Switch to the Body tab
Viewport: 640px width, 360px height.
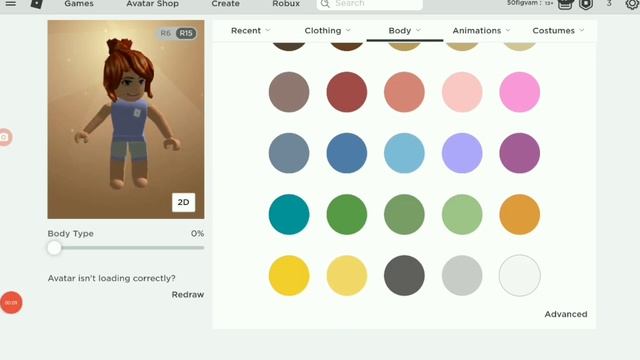(x=400, y=31)
